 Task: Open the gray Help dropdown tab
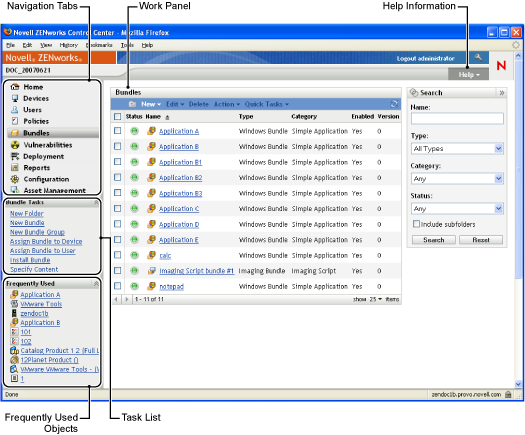click(469, 75)
